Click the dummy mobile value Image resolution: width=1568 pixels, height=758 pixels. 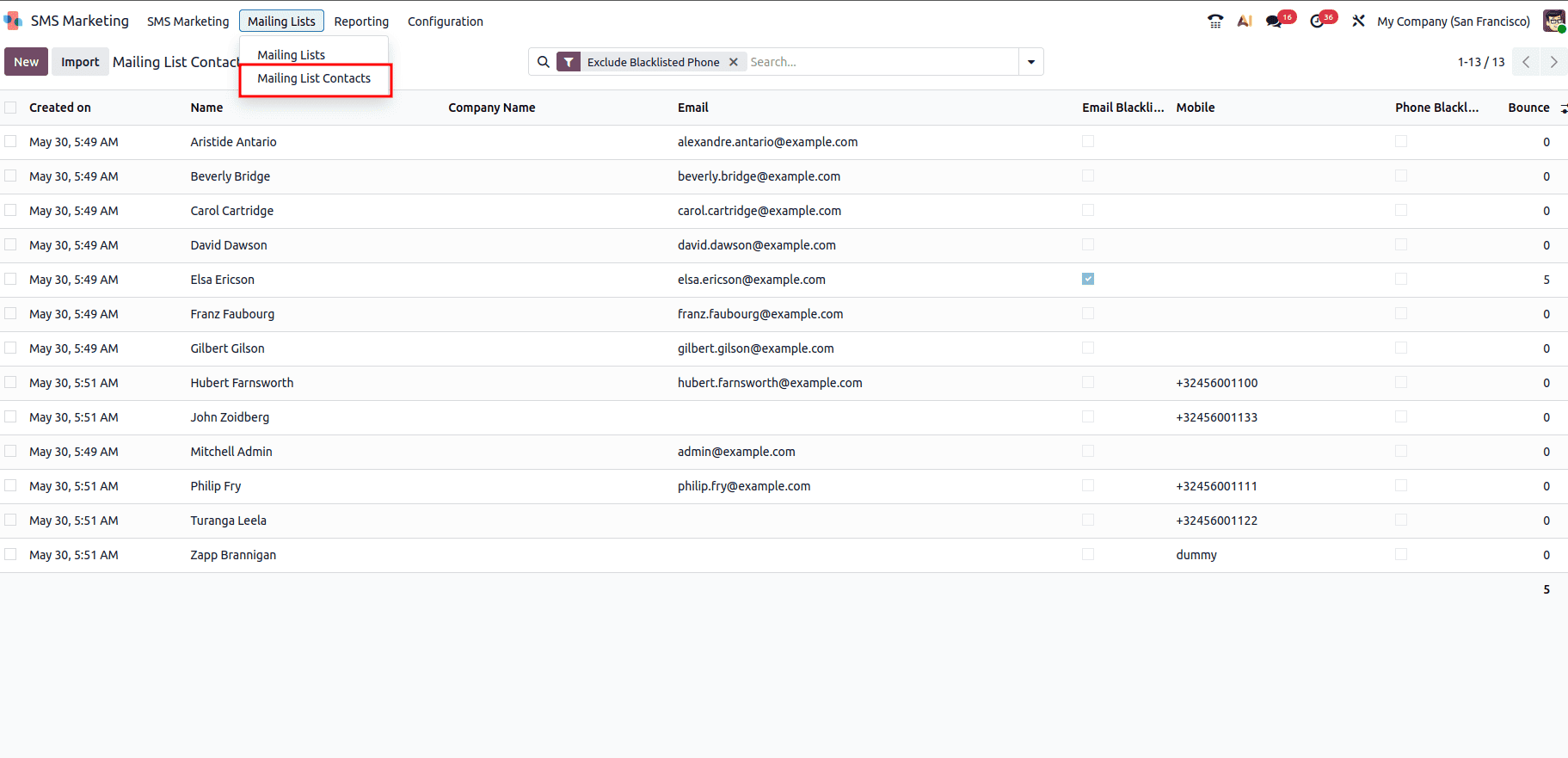[x=1196, y=555]
